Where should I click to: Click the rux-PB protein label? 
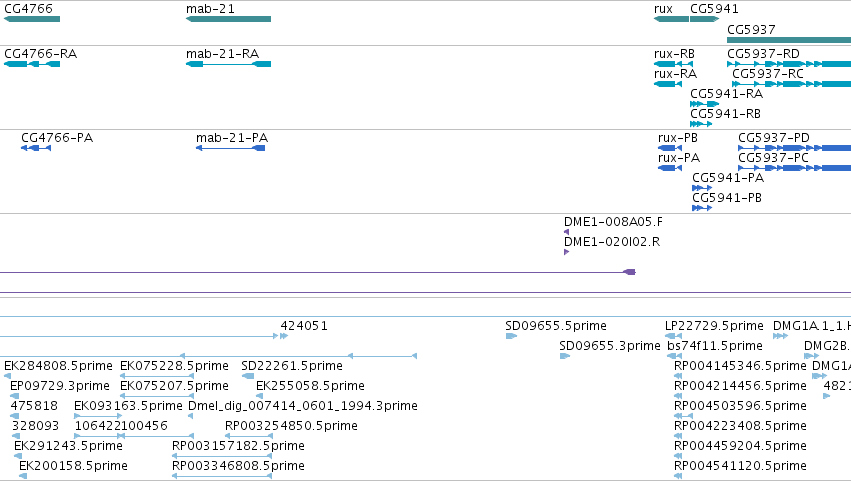click(678, 138)
